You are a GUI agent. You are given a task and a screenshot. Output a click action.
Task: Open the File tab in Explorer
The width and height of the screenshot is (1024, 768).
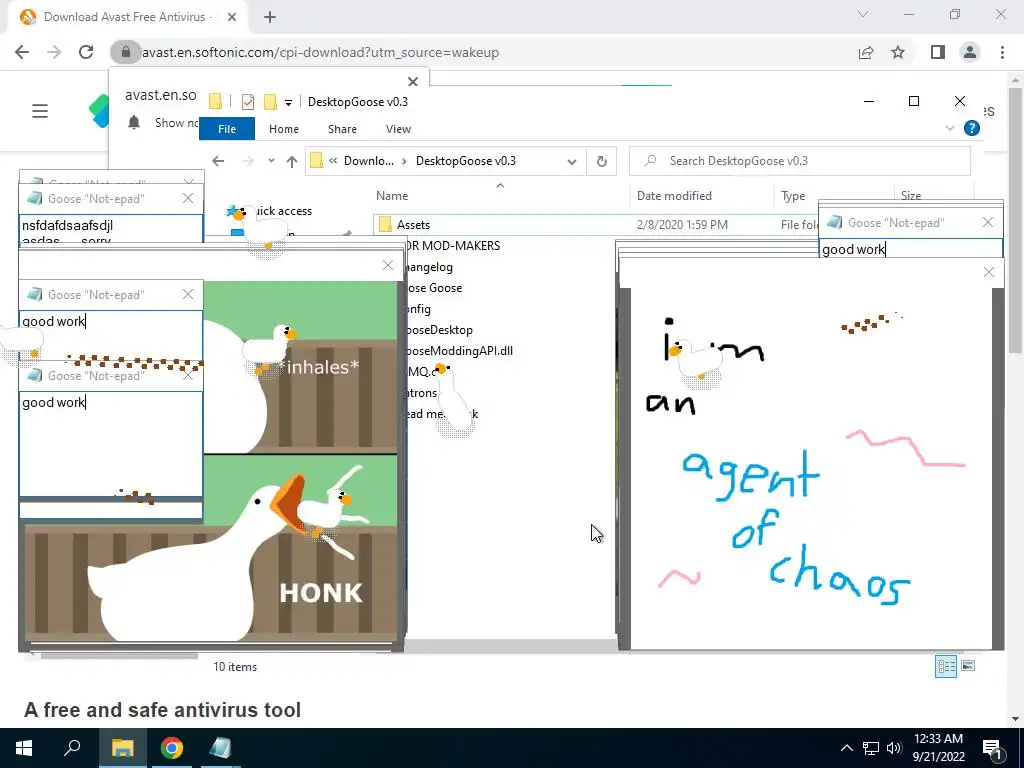pyautogui.click(x=227, y=129)
